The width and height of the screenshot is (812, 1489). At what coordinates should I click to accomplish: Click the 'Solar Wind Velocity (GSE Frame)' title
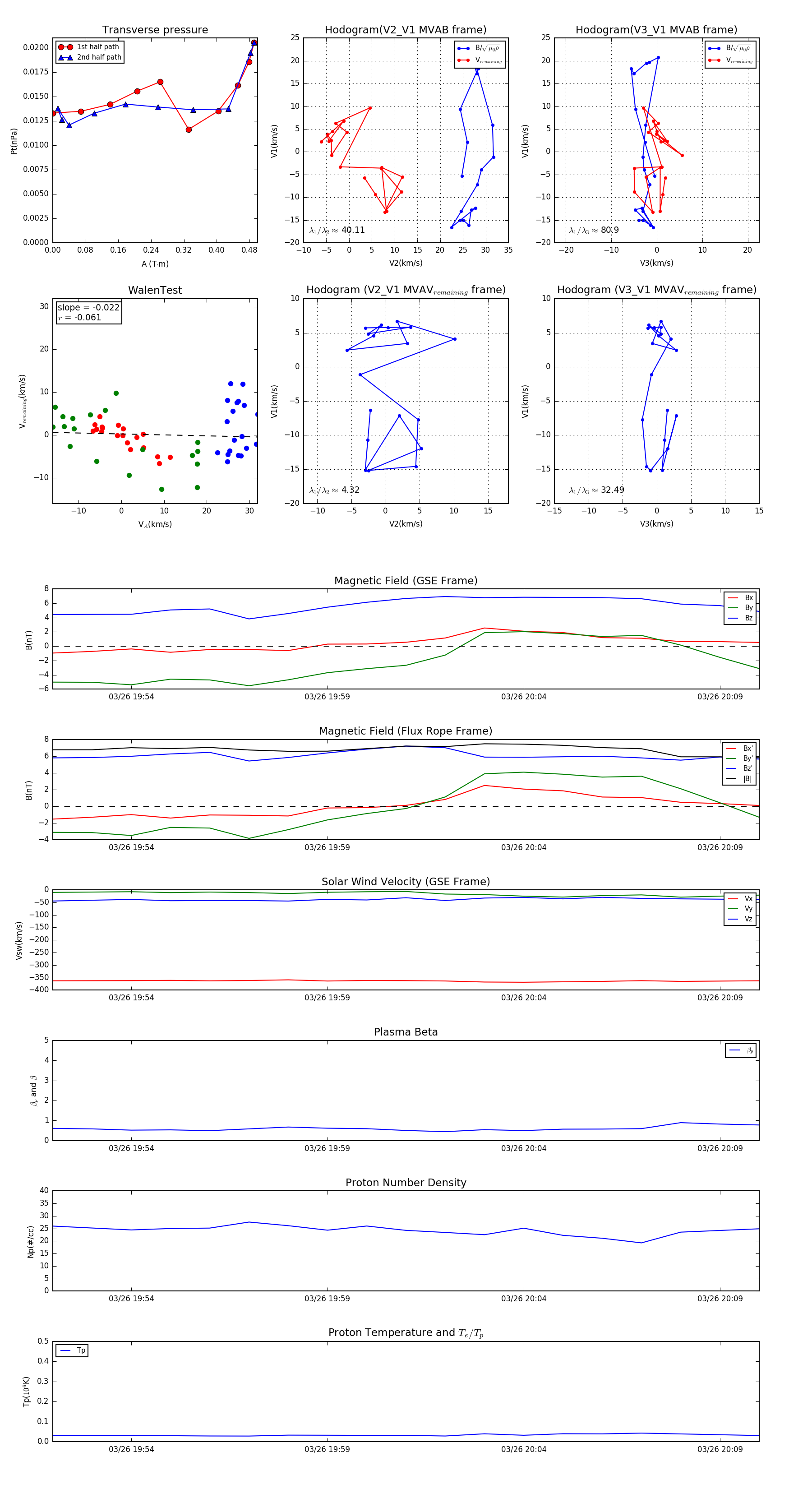(x=406, y=882)
